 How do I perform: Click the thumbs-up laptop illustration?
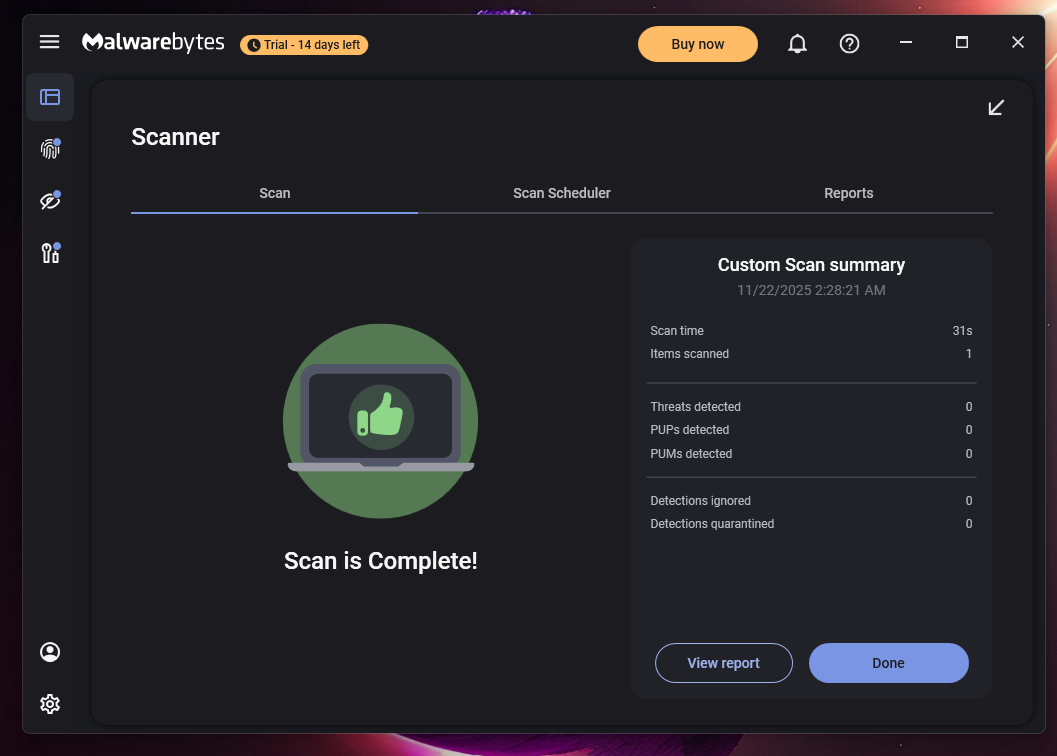coord(381,421)
